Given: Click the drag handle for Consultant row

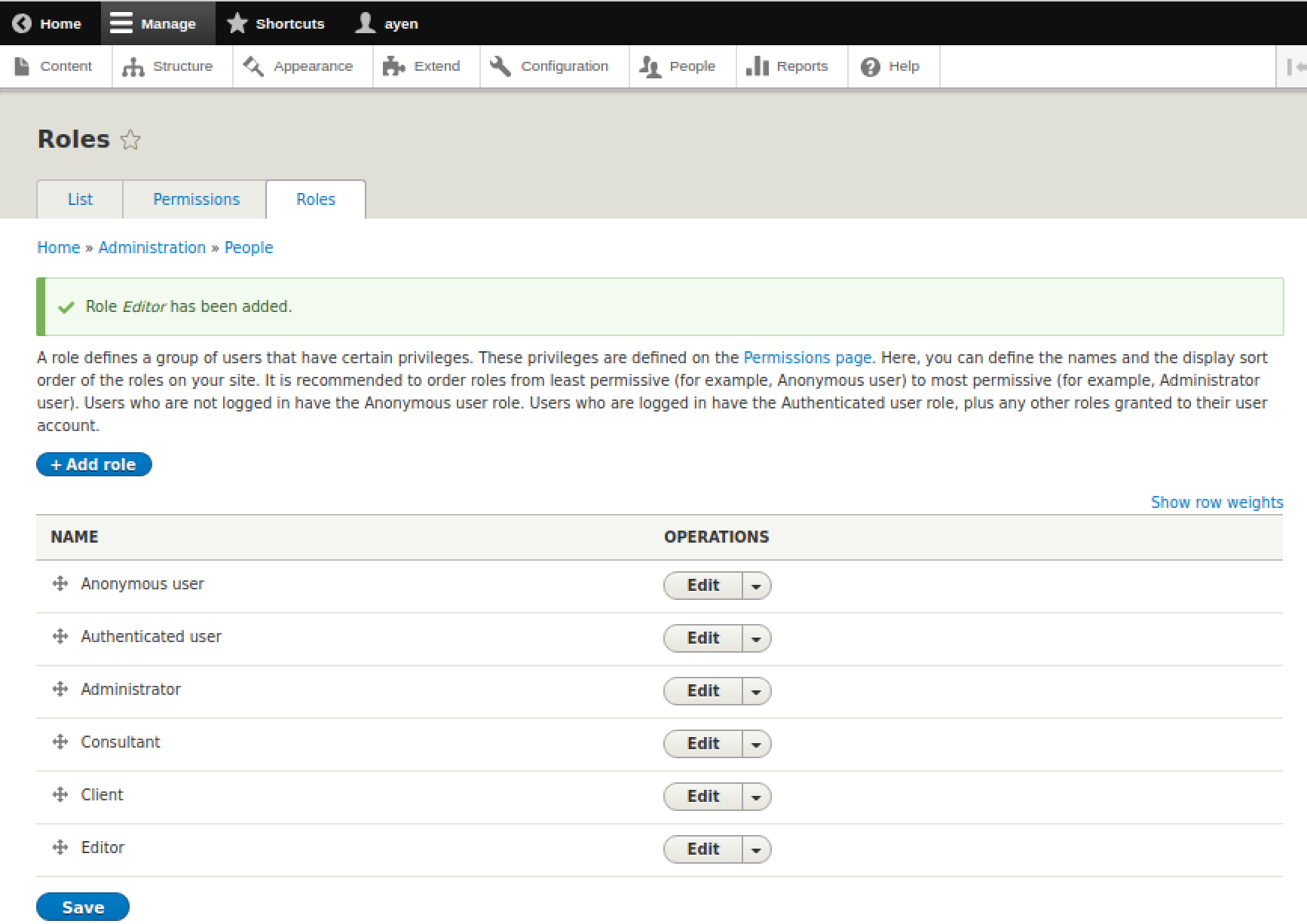Looking at the screenshot, I should click(60, 742).
